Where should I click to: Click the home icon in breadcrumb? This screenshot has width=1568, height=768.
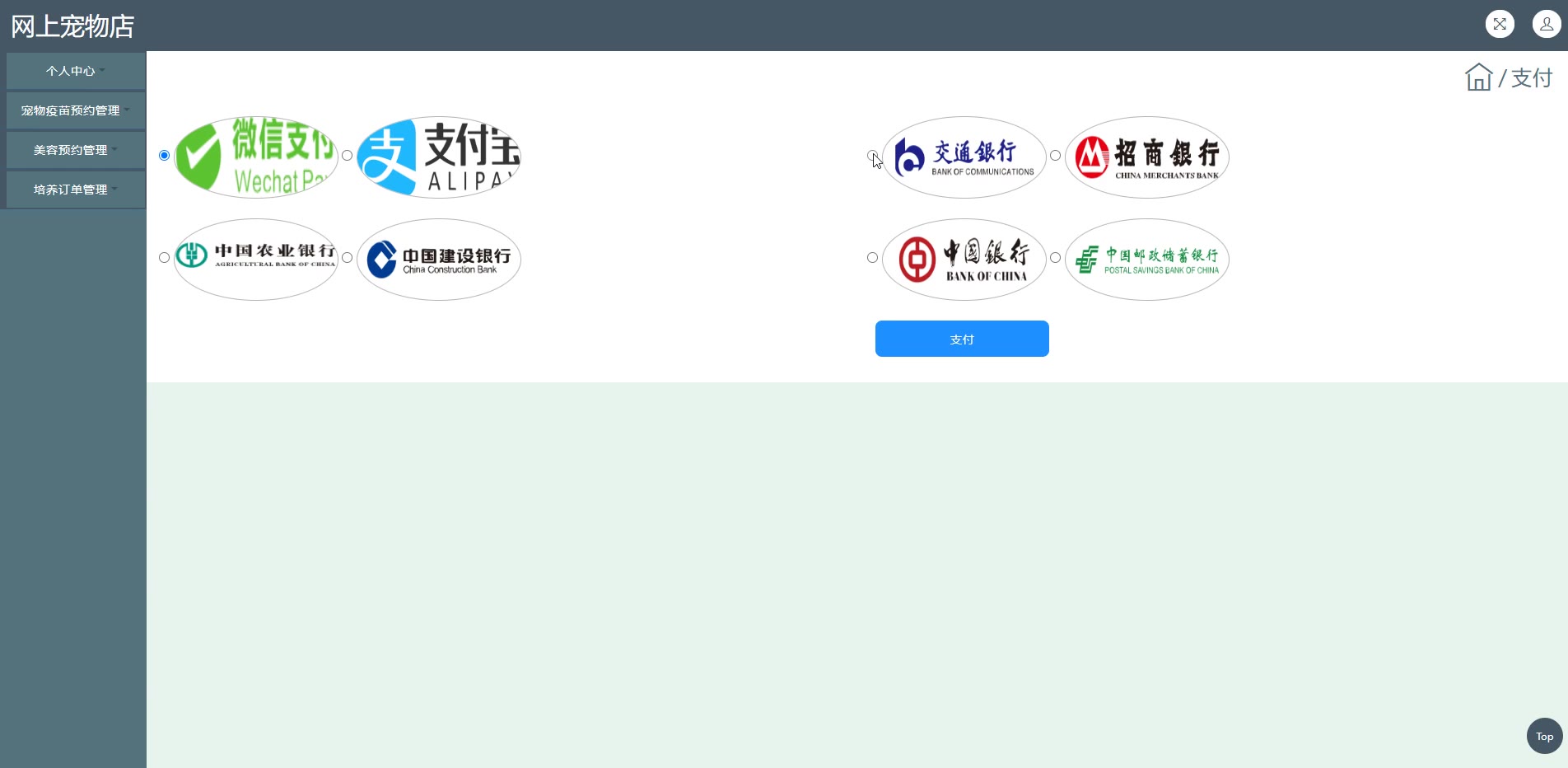[x=1478, y=77]
